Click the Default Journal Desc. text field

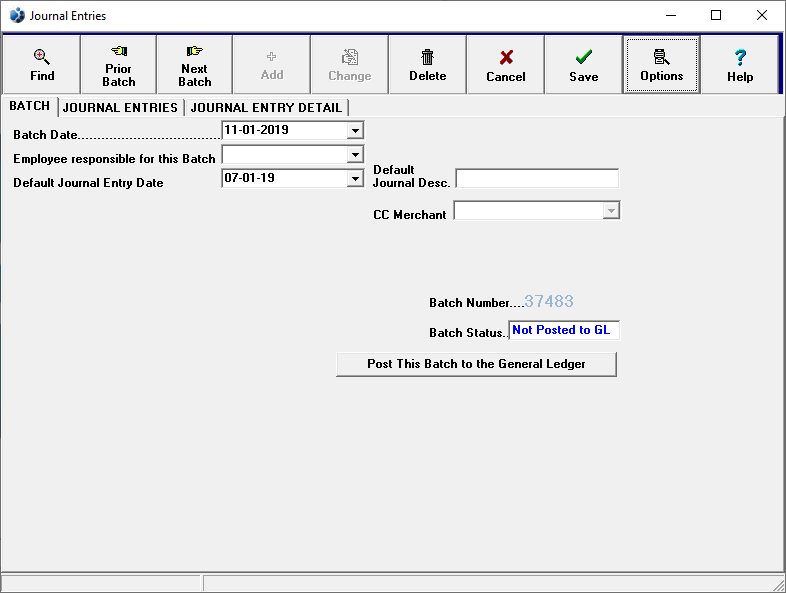point(537,179)
